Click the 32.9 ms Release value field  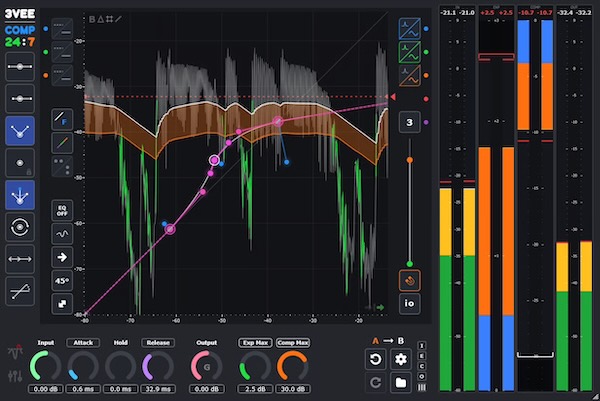coord(158,389)
